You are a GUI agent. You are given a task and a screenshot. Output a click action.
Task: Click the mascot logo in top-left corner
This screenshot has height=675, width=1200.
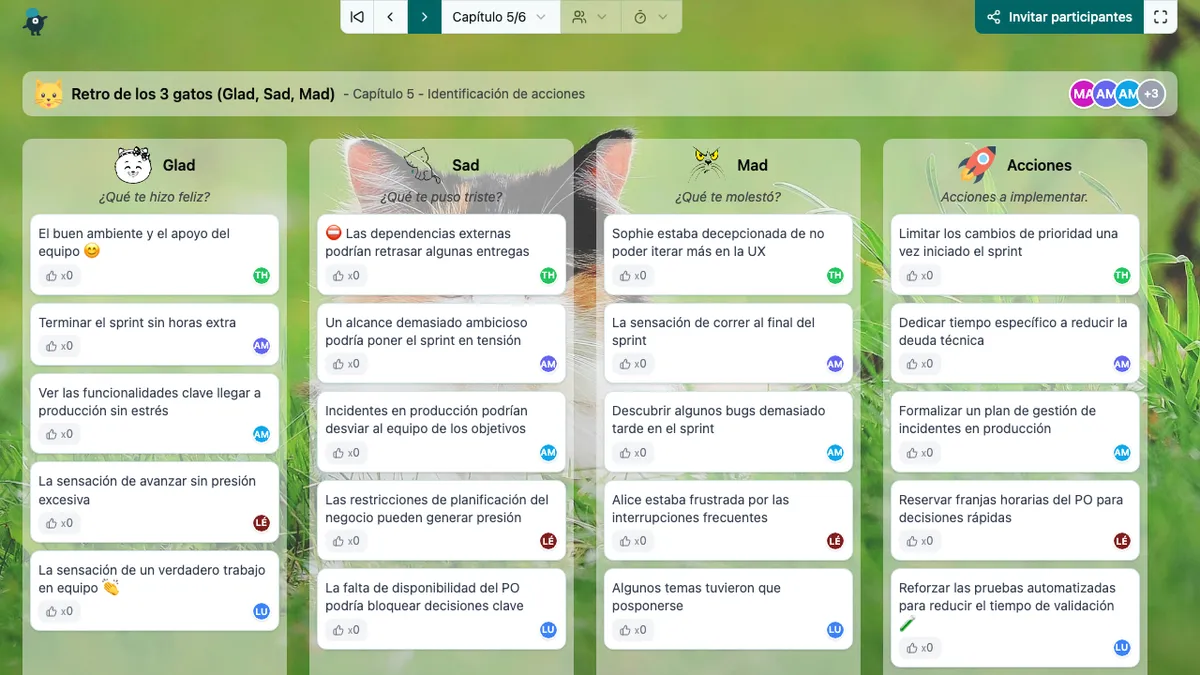pos(35,20)
